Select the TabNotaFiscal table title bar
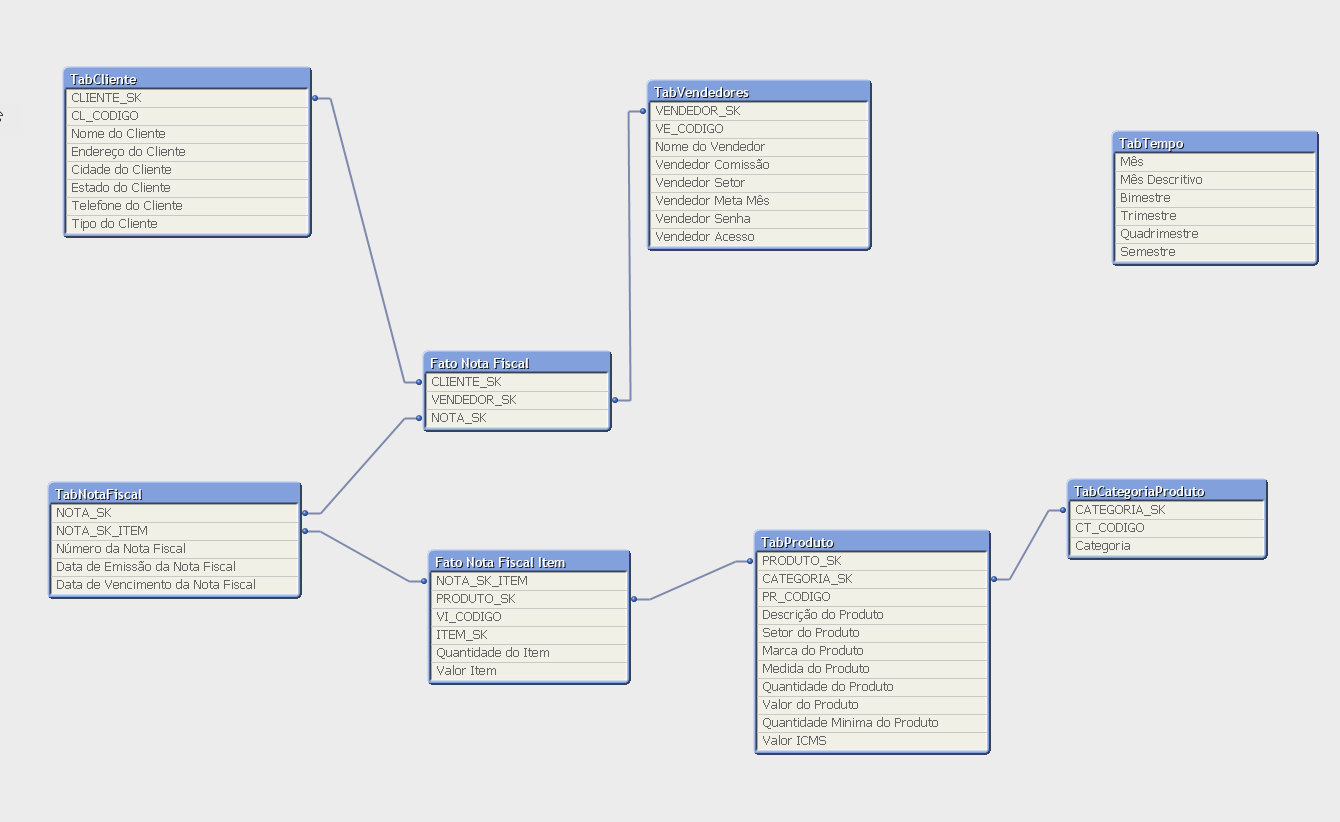Screen dimensions: 1340x822 [x=175, y=494]
